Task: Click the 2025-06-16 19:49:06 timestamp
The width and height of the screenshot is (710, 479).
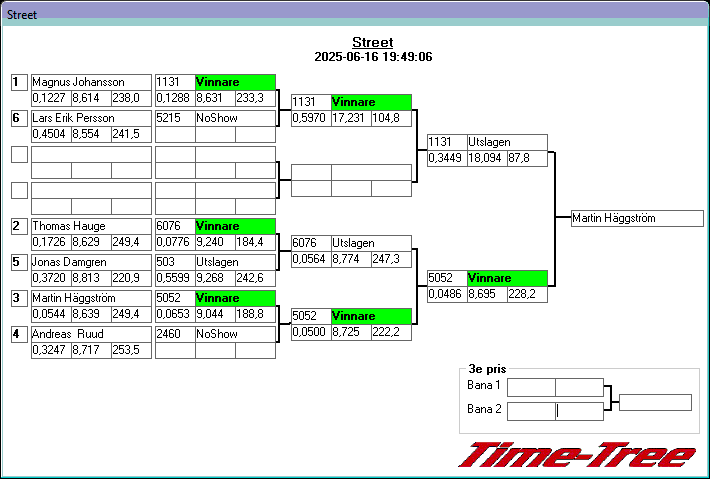Action: point(373,57)
